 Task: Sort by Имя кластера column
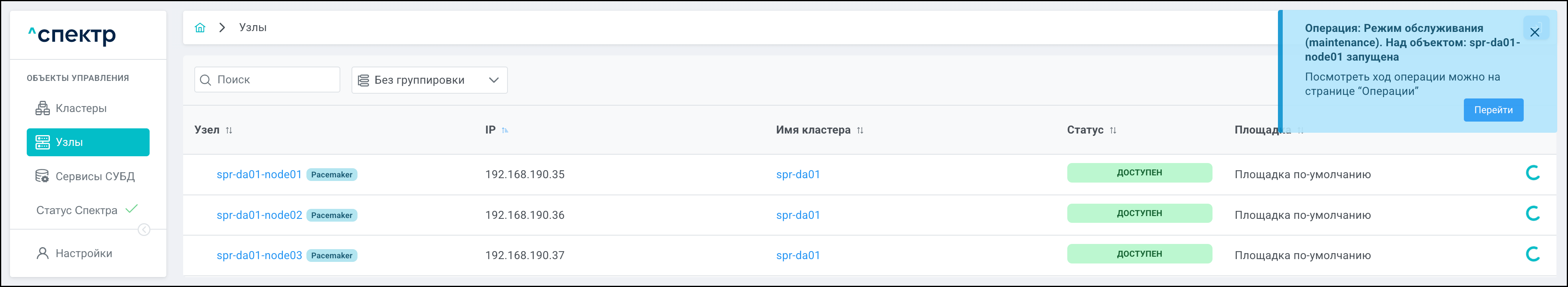point(860,130)
